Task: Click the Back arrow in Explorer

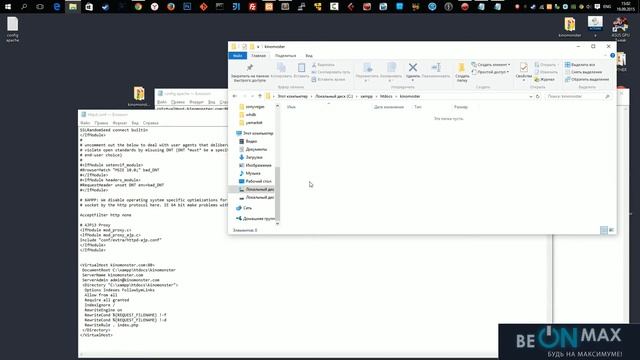Action: [235, 96]
